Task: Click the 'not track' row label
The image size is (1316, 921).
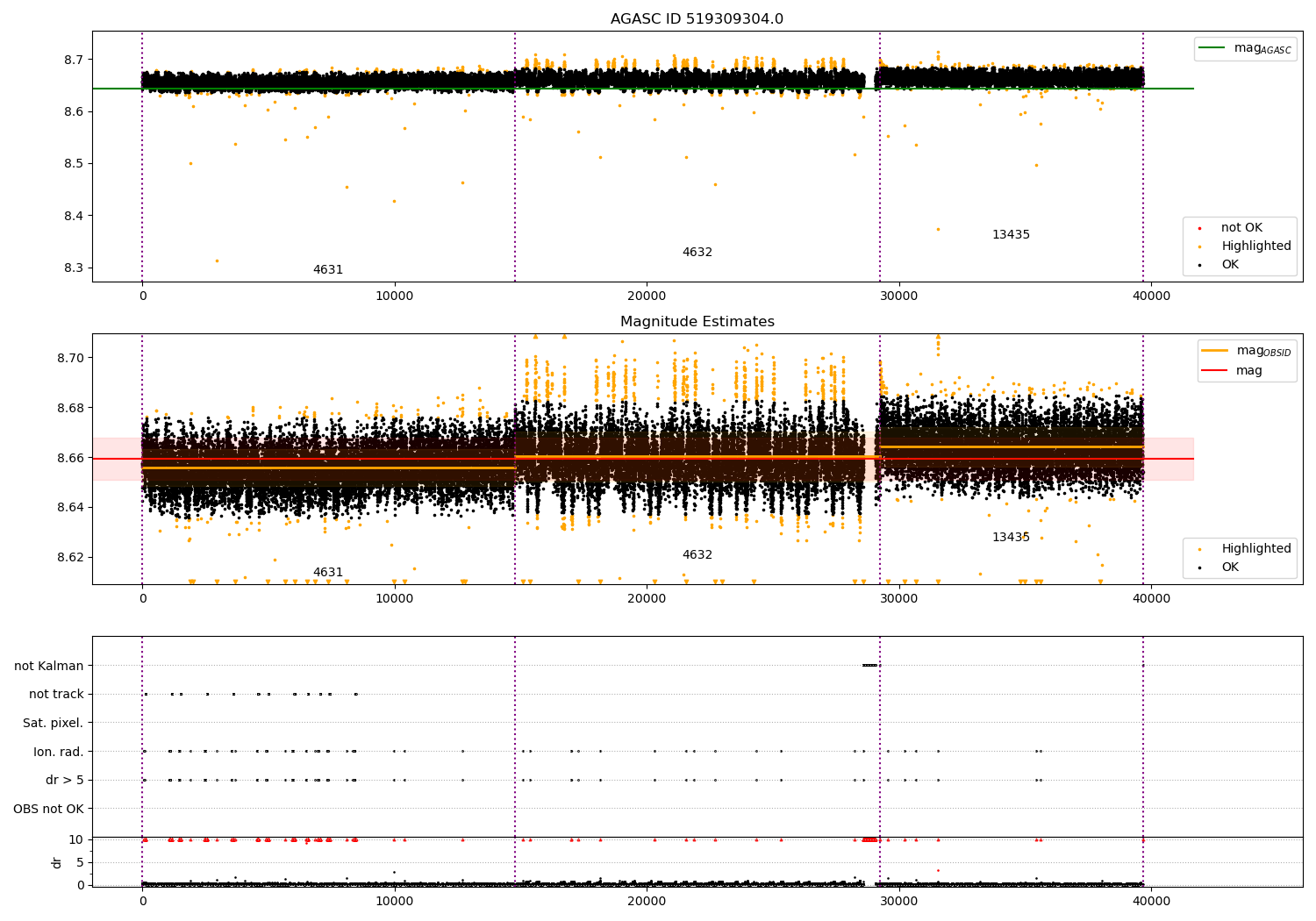Action: (56, 695)
